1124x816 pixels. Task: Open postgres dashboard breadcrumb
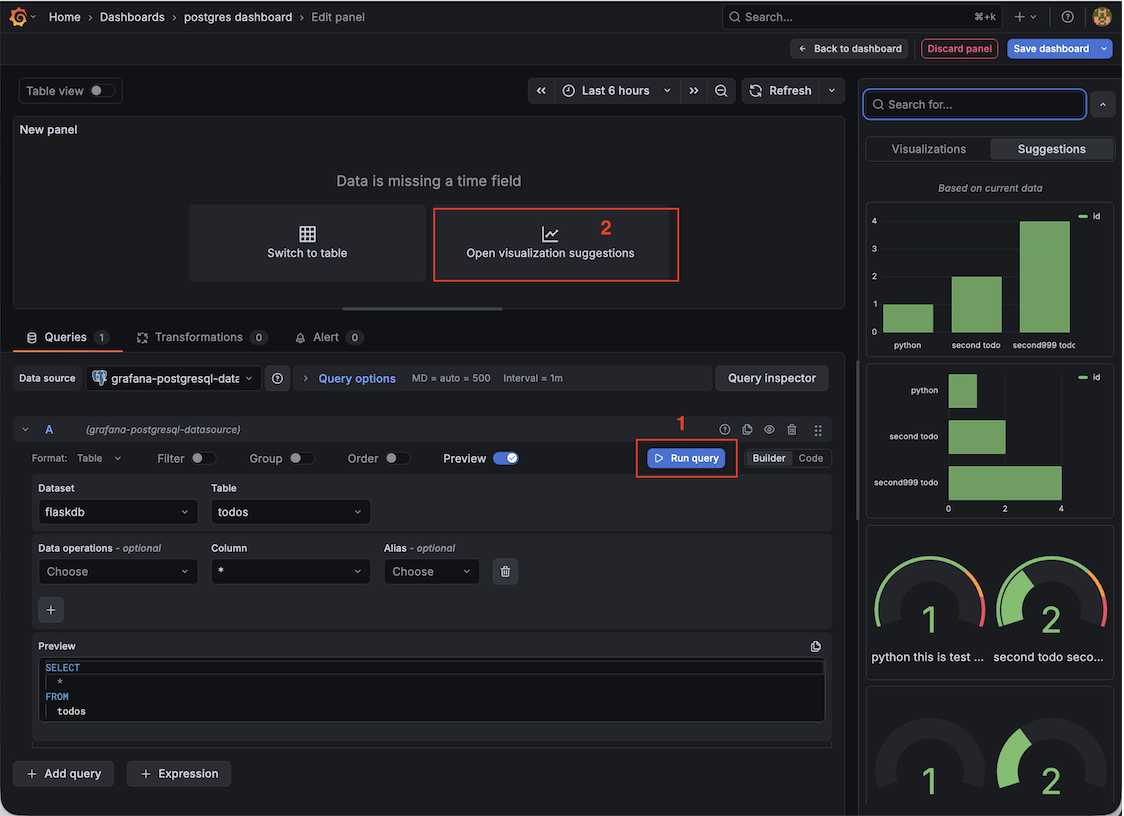[238, 16]
